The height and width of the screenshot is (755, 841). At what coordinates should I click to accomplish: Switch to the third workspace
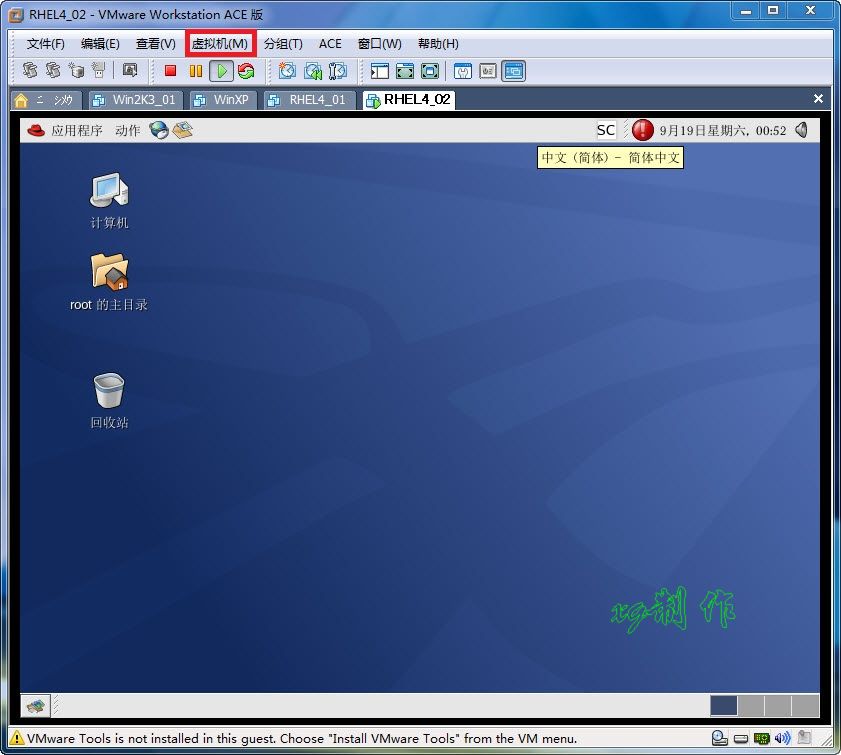[x=778, y=706]
